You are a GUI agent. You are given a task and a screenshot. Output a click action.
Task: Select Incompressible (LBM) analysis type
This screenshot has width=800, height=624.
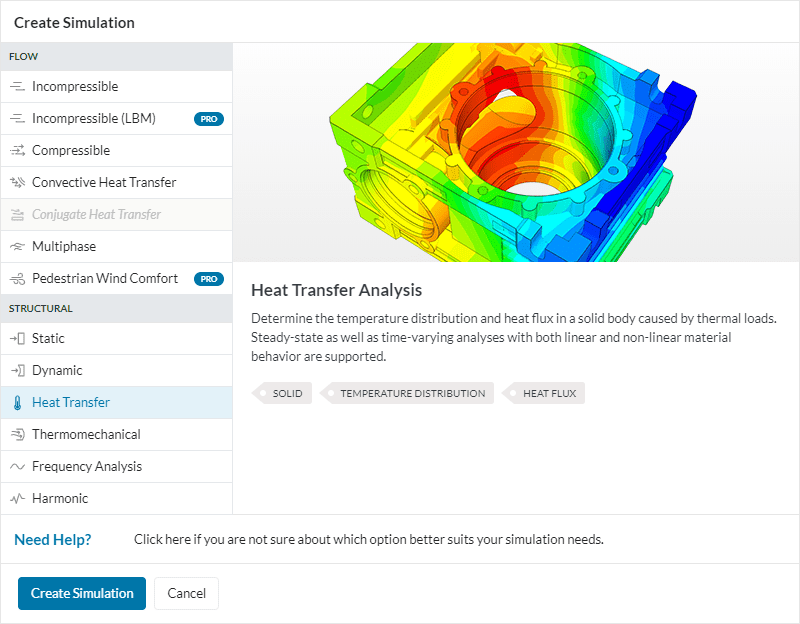(94, 119)
